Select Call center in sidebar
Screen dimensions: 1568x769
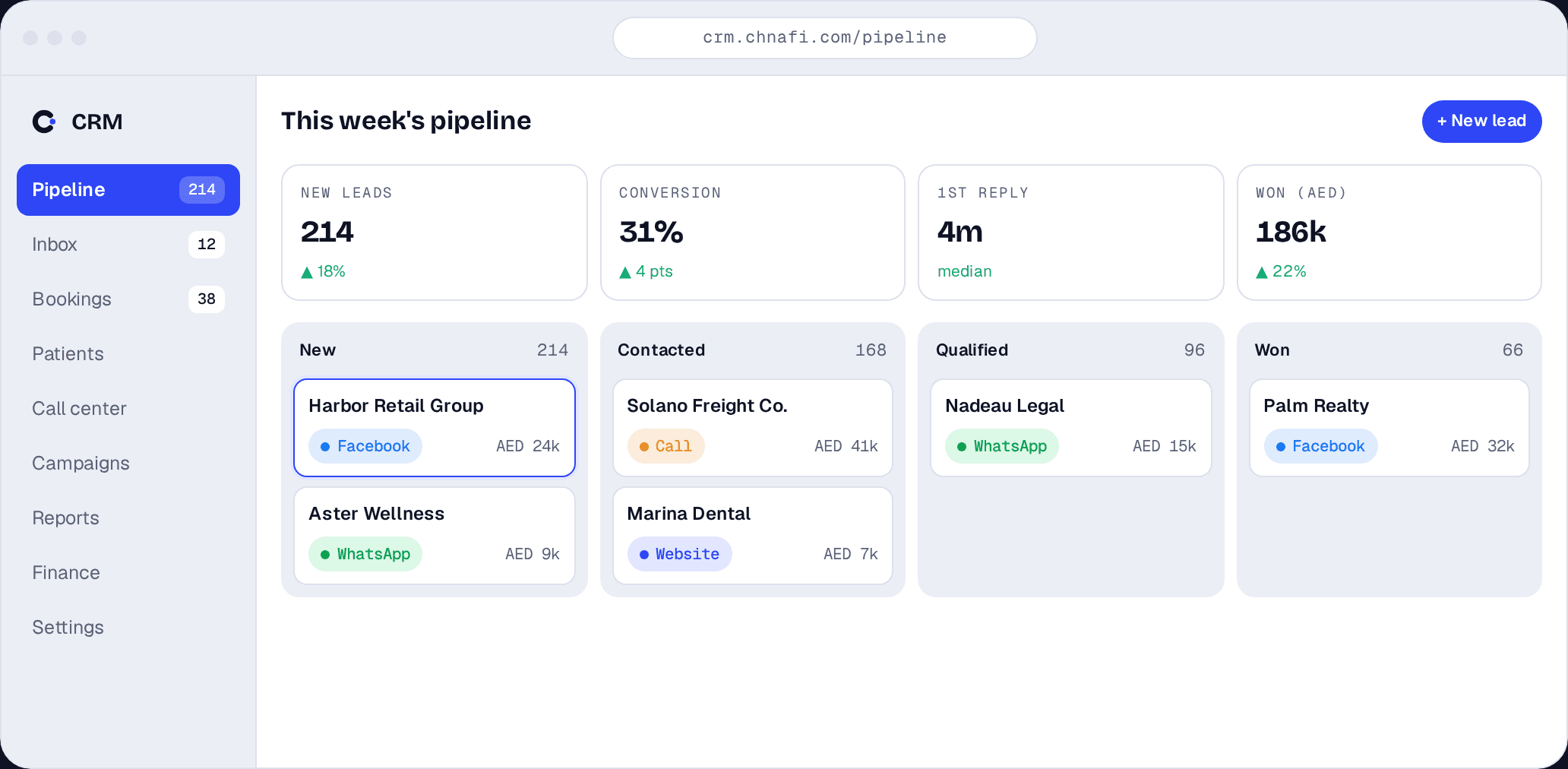point(128,409)
